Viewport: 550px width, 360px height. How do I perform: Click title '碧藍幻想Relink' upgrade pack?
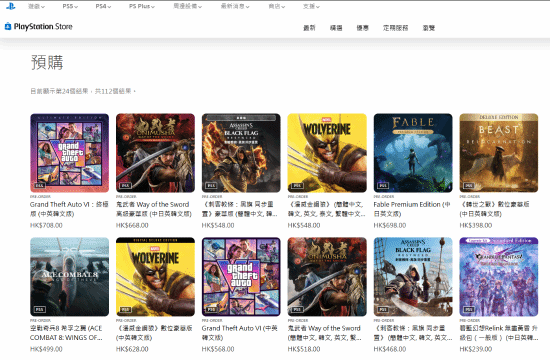pyautogui.click(x=499, y=333)
